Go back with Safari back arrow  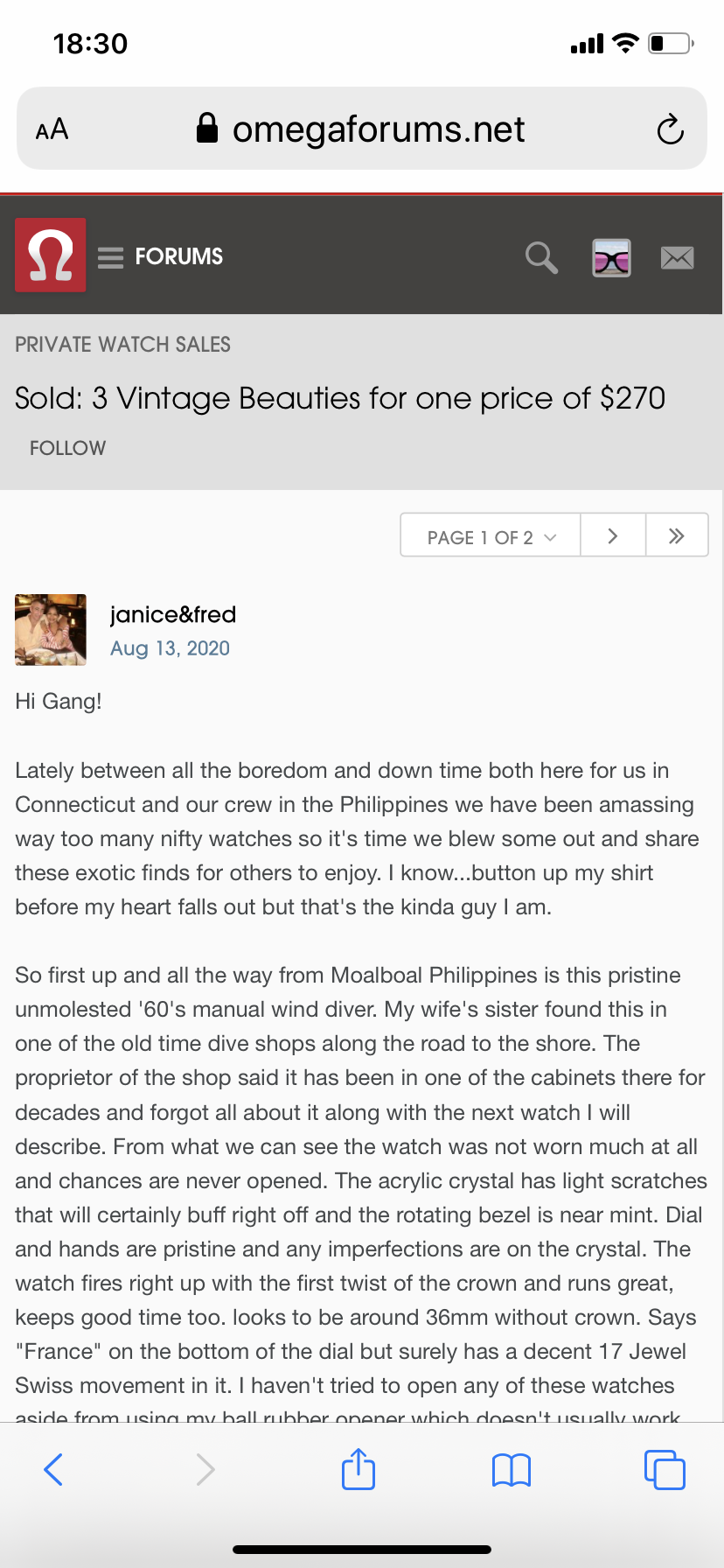[x=53, y=1469]
